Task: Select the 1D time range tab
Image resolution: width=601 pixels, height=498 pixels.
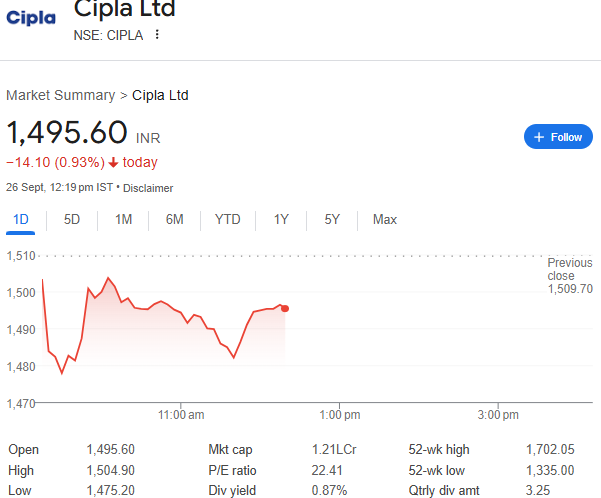Action: pos(21,219)
